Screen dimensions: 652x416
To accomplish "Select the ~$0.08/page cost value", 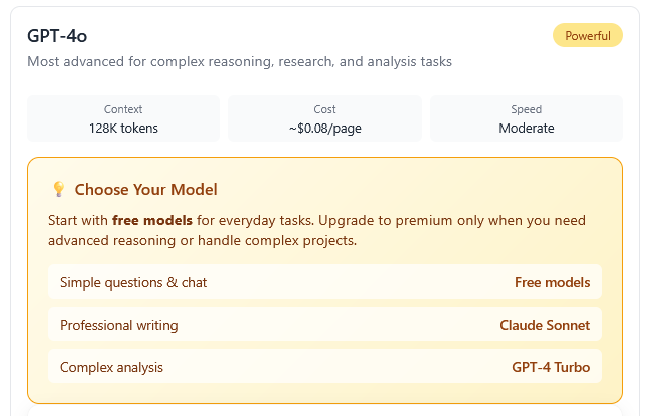I will [x=325, y=128].
